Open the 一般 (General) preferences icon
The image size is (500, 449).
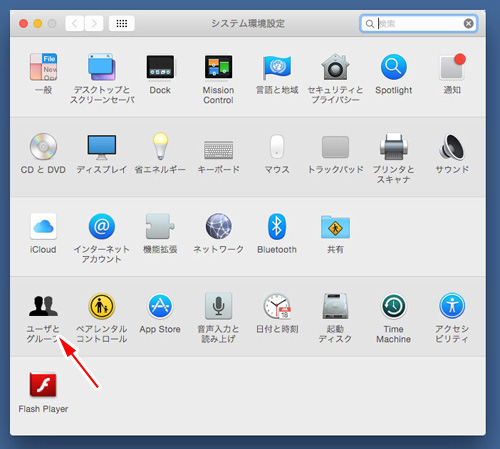43,67
